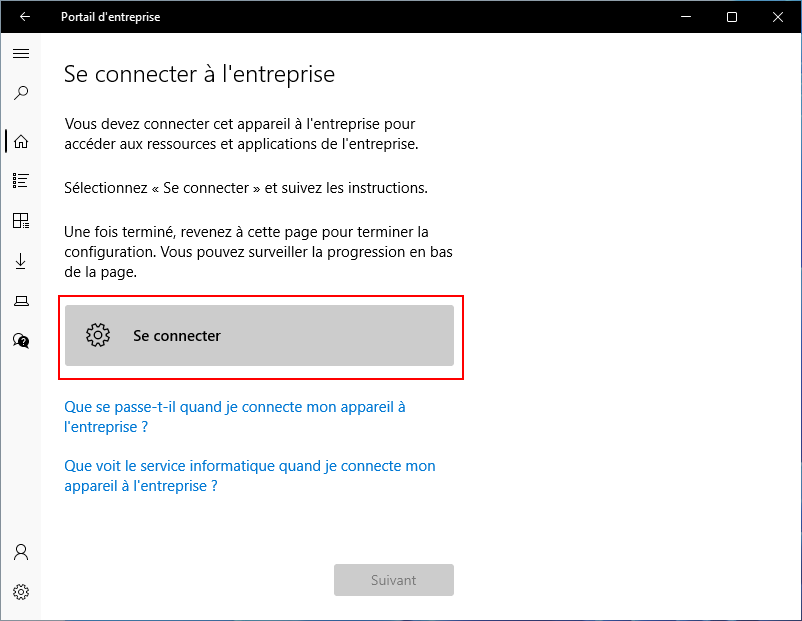802x621 pixels.
Task: Open link about what service informatique sees
Action: coord(250,476)
